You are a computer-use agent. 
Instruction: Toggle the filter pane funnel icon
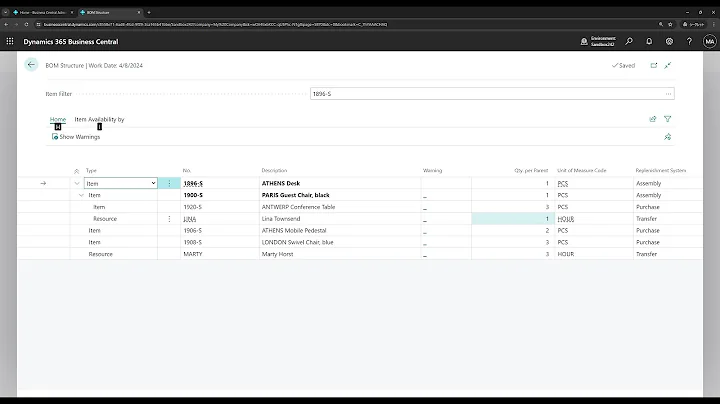click(668, 119)
